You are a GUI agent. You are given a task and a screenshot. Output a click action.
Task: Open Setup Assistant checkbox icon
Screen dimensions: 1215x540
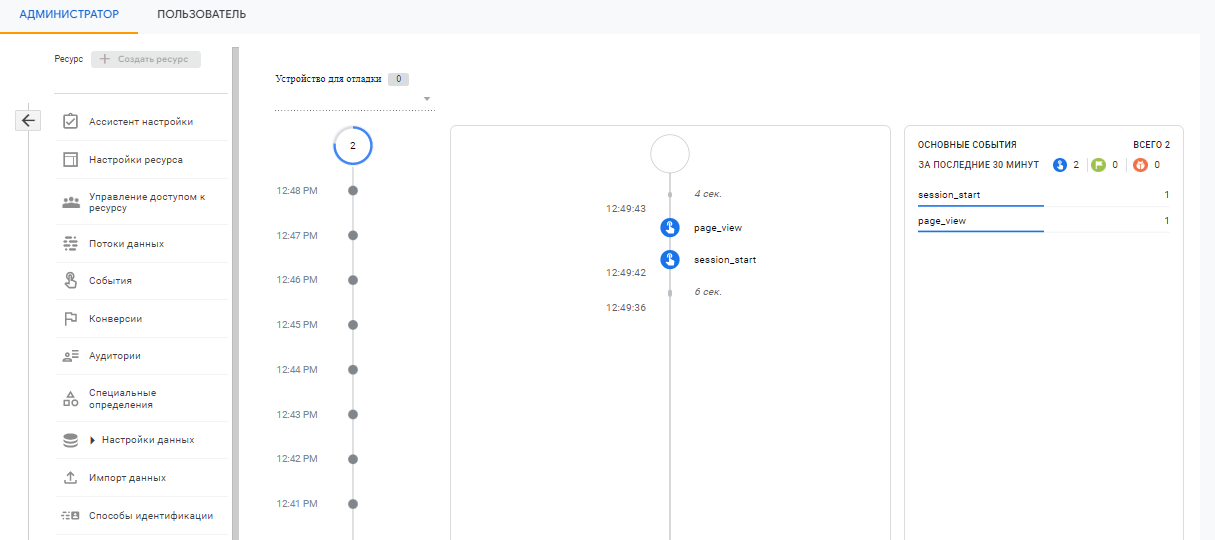70,121
